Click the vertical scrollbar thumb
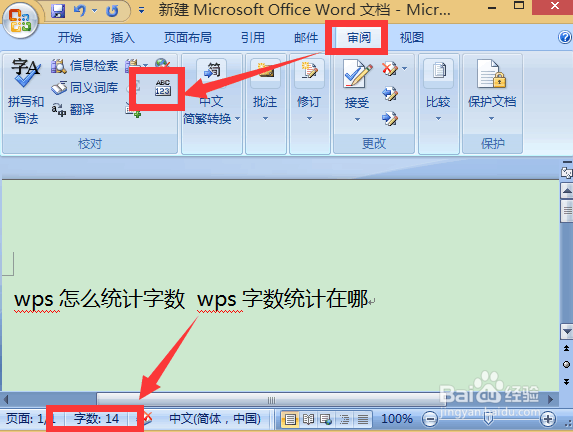Viewport: 573px width, 432px height. (x=567, y=211)
